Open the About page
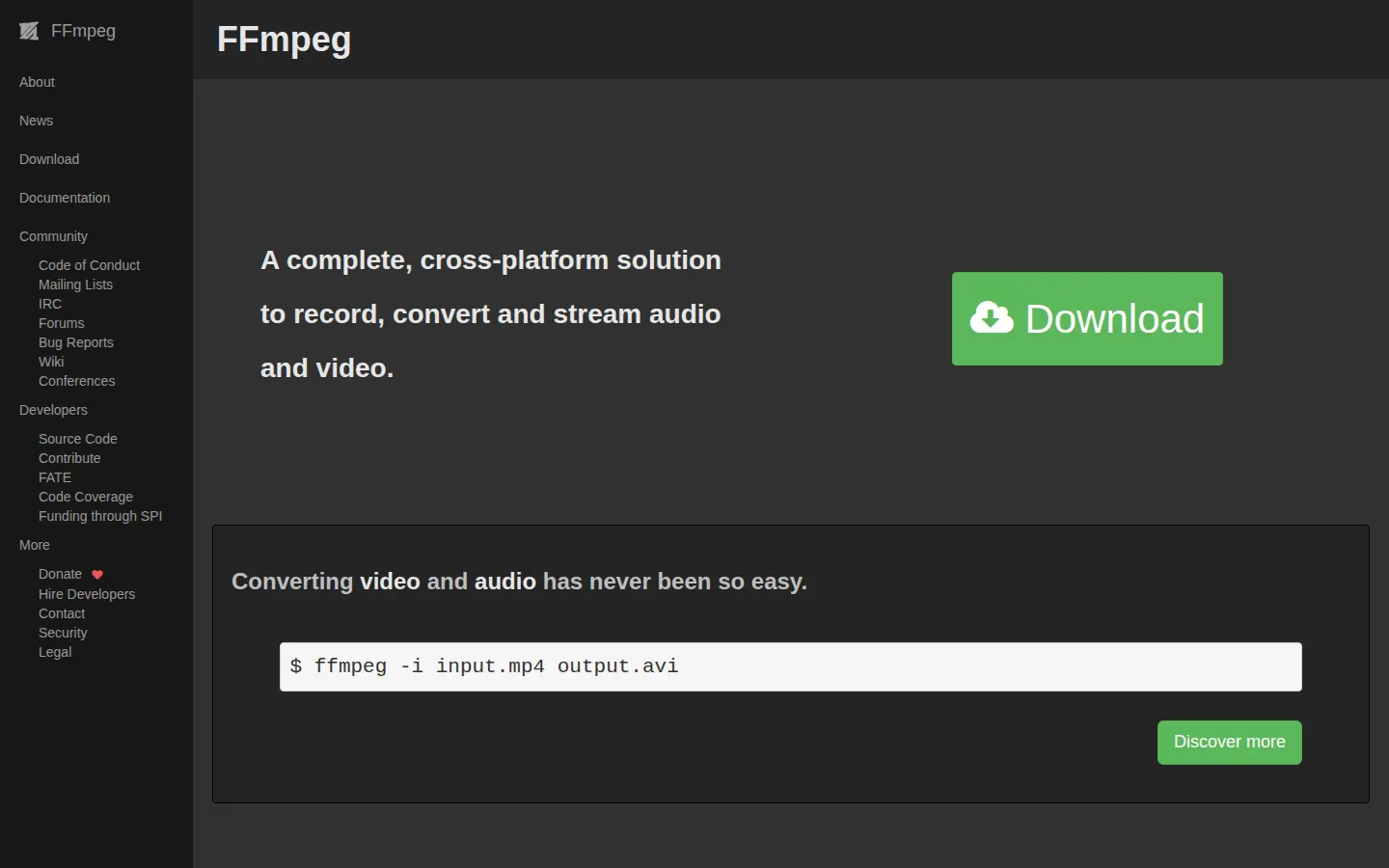The height and width of the screenshot is (868, 1389). click(37, 82)
